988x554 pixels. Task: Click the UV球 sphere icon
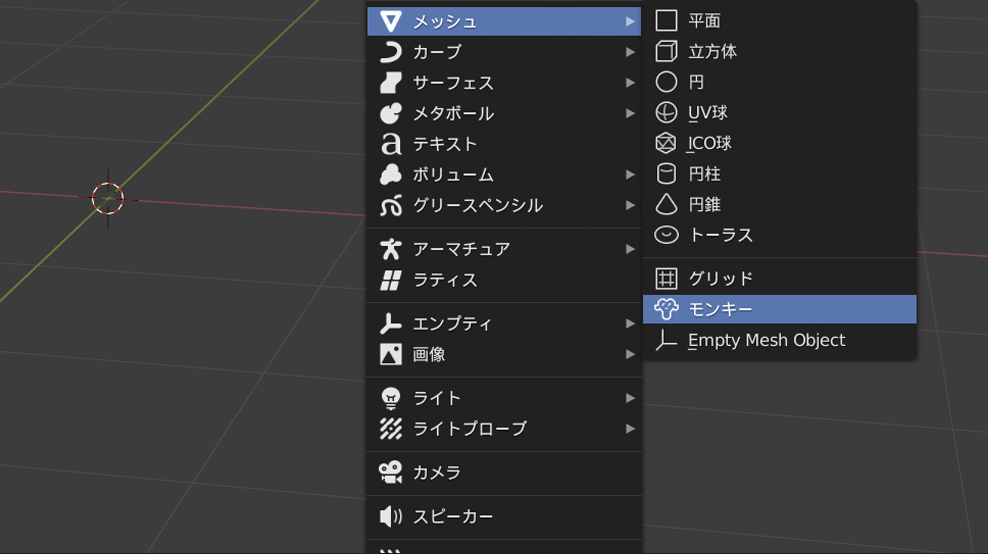pyautogui.click(x=666, y=113)
